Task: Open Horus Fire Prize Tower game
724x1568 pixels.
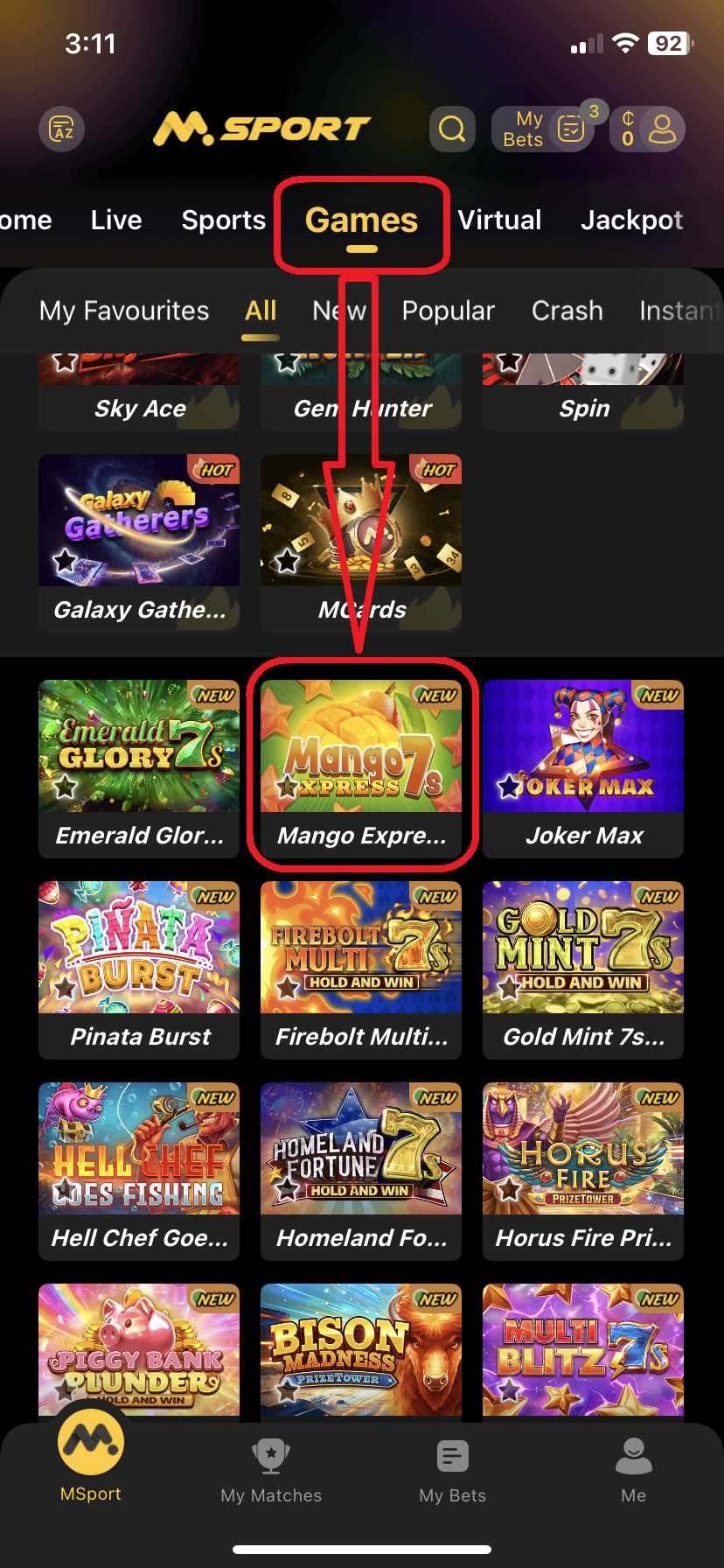Action: [x=583, y=1171]
